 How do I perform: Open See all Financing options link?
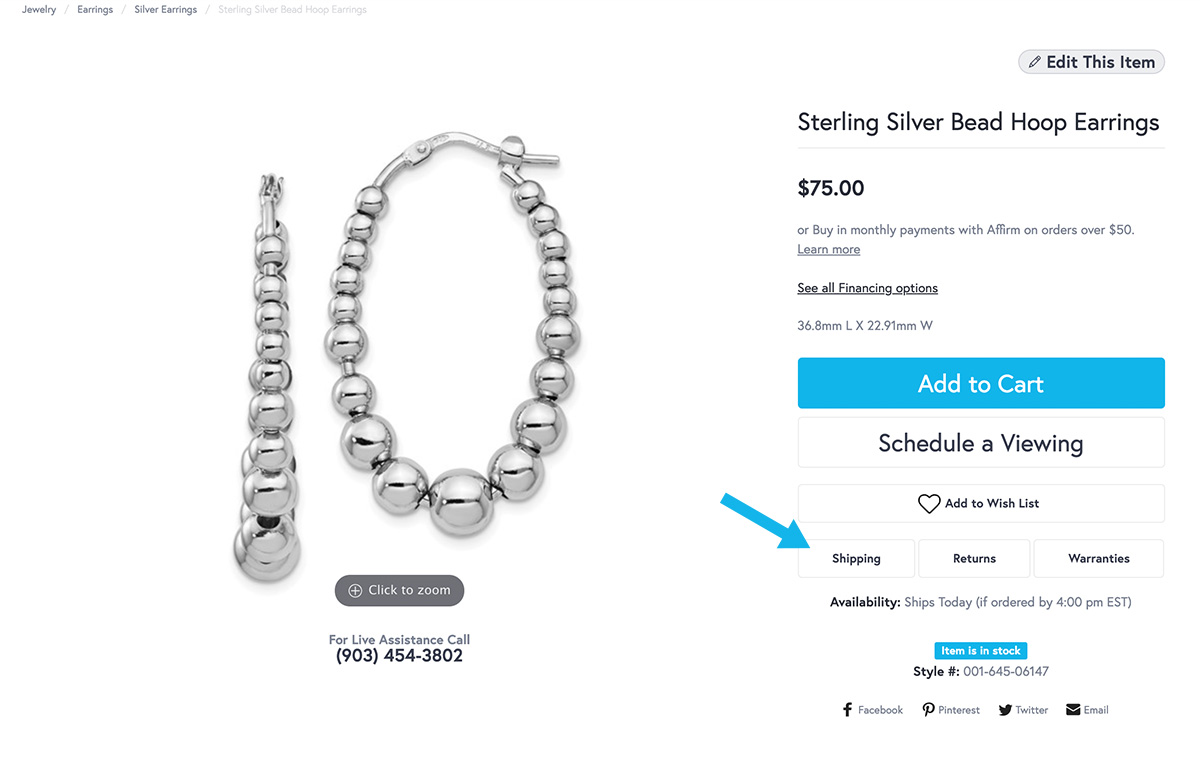click(867, 288)
